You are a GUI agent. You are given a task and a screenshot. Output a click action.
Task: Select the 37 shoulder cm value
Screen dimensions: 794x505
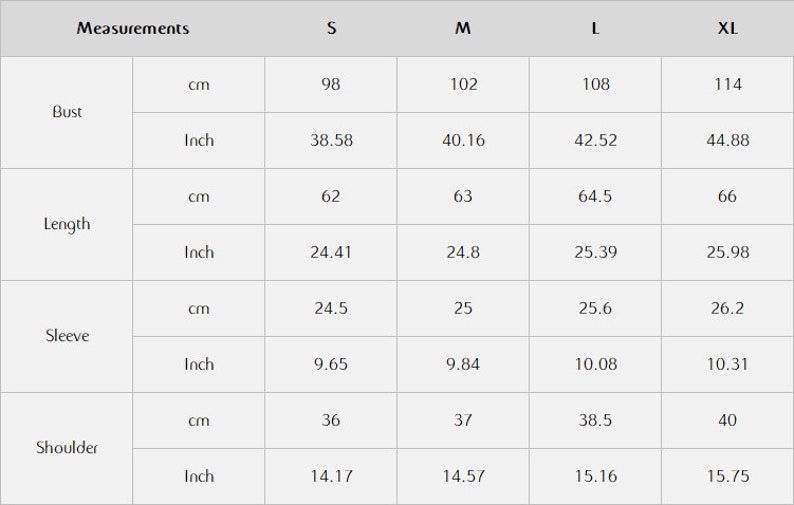(463, 420)
